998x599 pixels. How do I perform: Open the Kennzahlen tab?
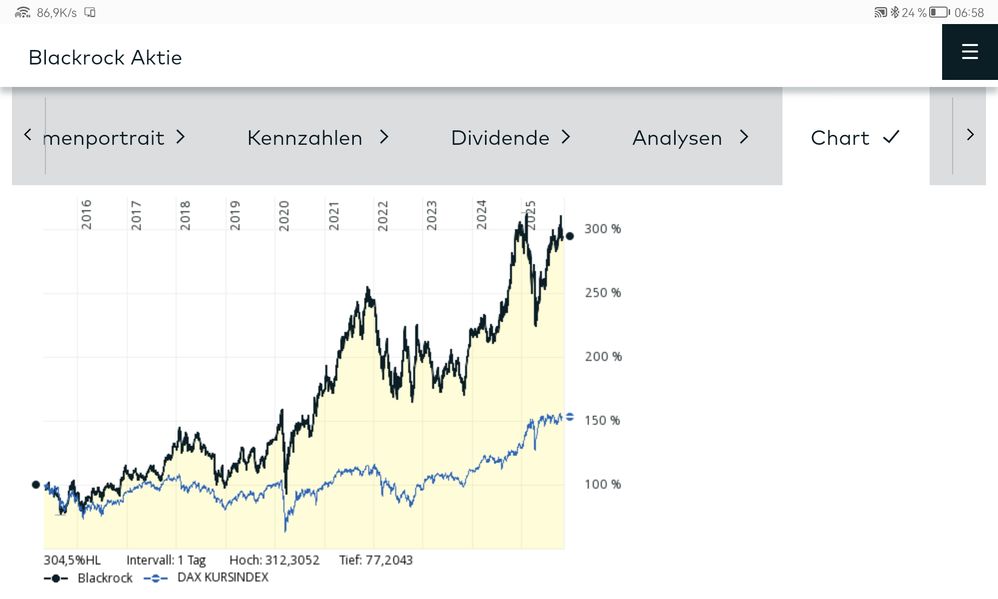[305, 137]
